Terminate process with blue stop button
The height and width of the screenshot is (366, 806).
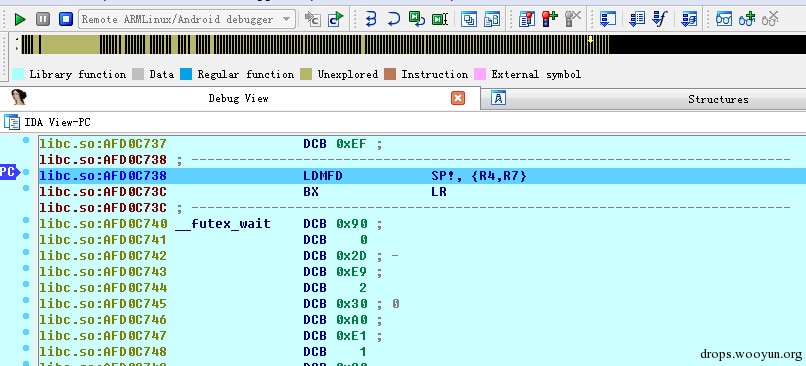[65, 20]
